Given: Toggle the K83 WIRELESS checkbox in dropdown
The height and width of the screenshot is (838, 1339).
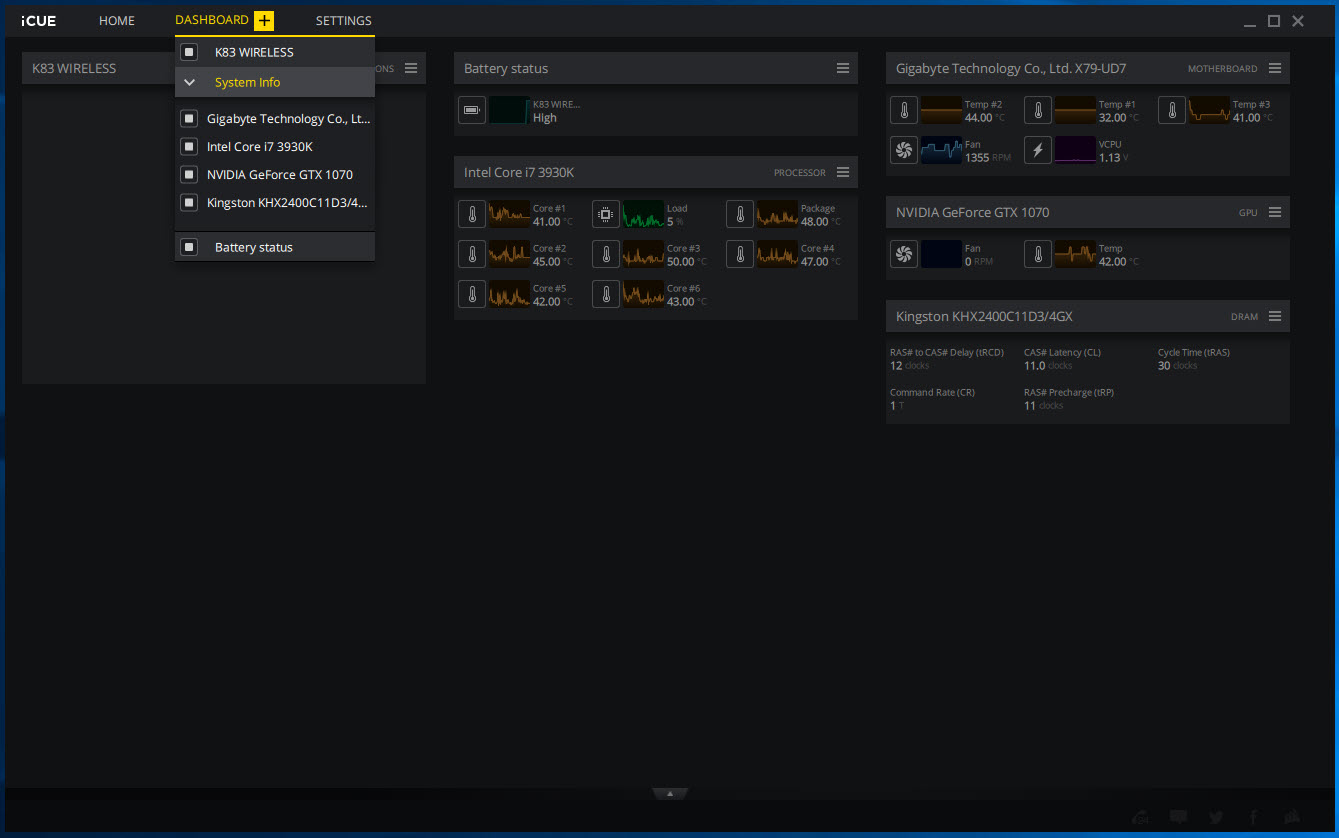Looking at the screenshot, I should (x=189, y=52).
